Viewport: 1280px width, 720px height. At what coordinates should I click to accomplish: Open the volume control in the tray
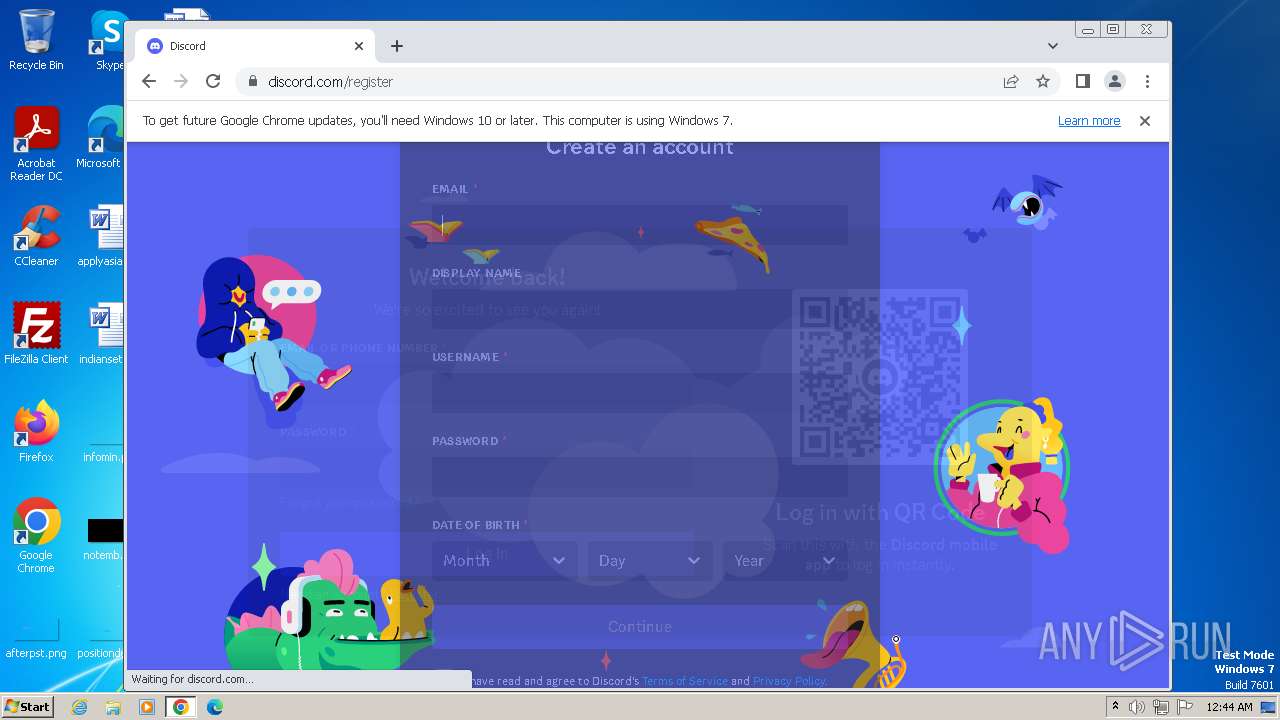(x=1137, y=707)
